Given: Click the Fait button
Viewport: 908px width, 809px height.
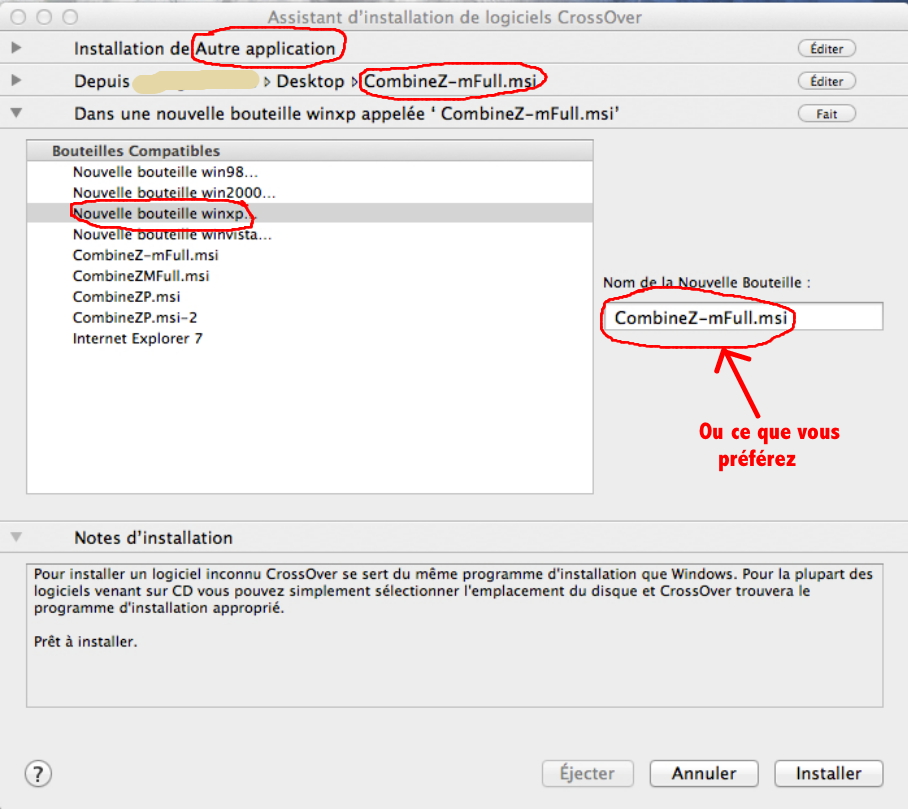Looking at the screenshot, I should (x=826, y=114).
